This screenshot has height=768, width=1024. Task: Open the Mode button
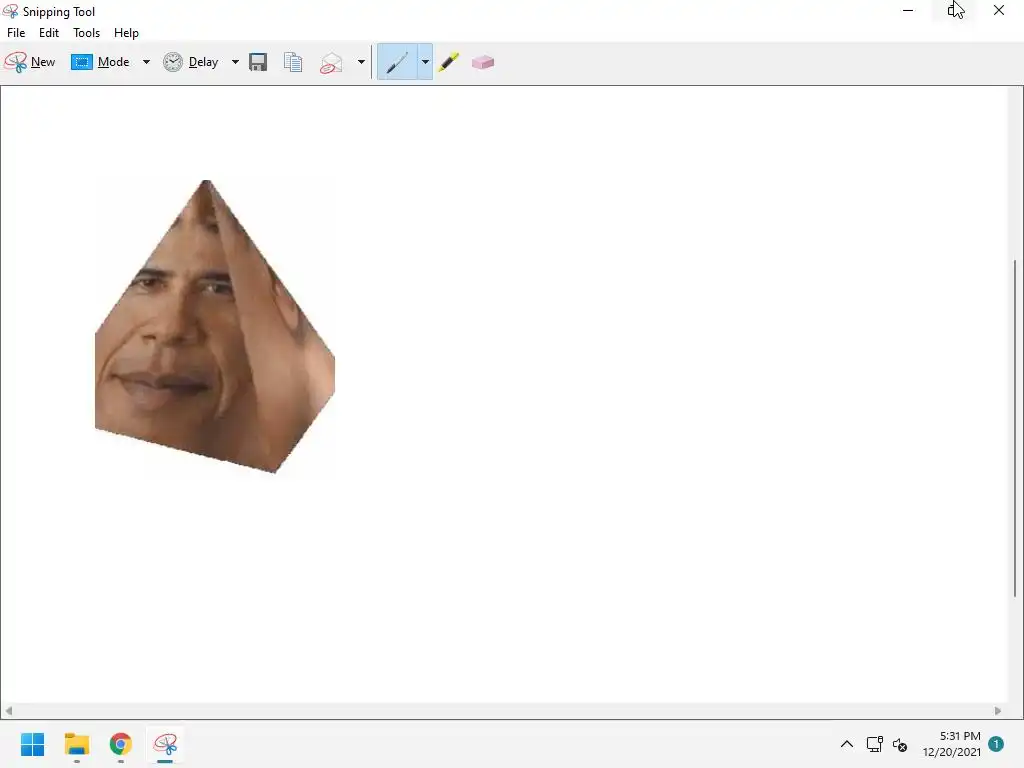(x=101, y=62)
